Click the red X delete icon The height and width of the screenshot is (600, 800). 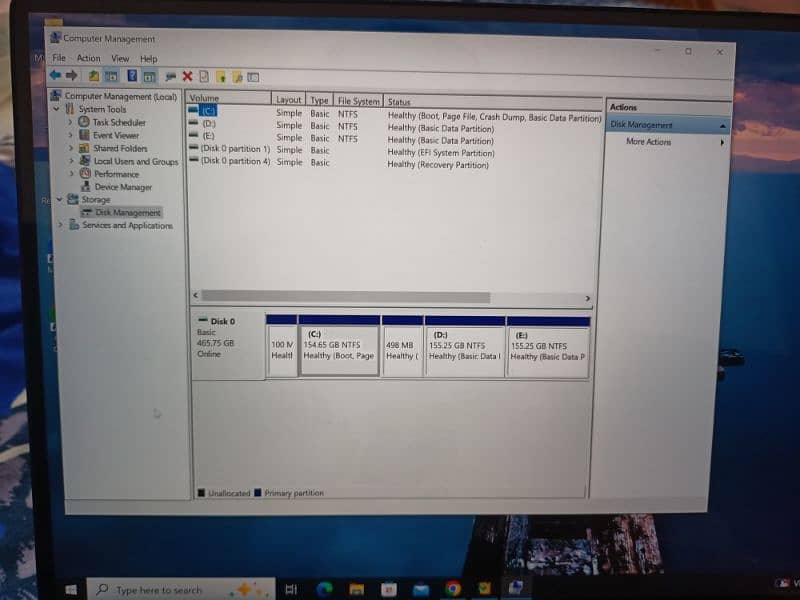coord(187,76)
